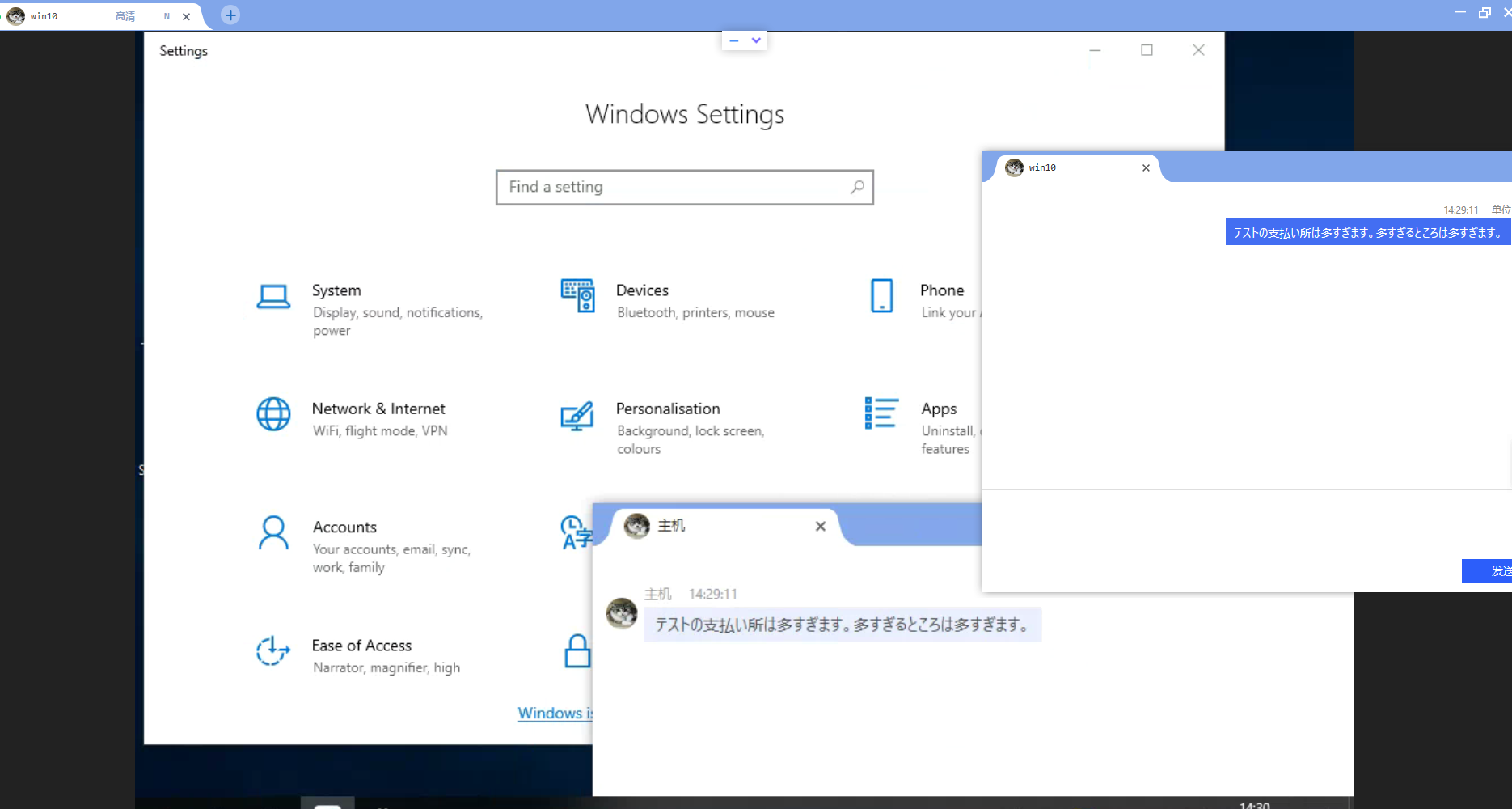
Task: Click the blue sent message bubble in win10 chat
Action: click(1368, 232)
